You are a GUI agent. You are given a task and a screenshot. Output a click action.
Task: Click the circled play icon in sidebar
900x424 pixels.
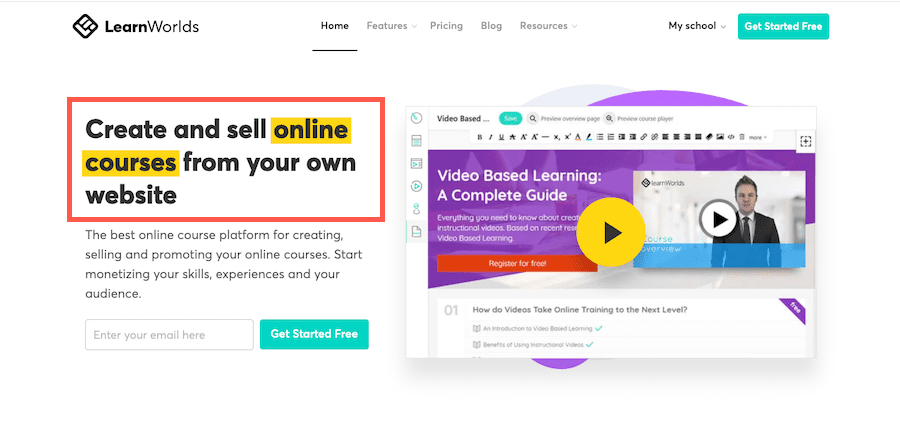(x=417, y=186)
